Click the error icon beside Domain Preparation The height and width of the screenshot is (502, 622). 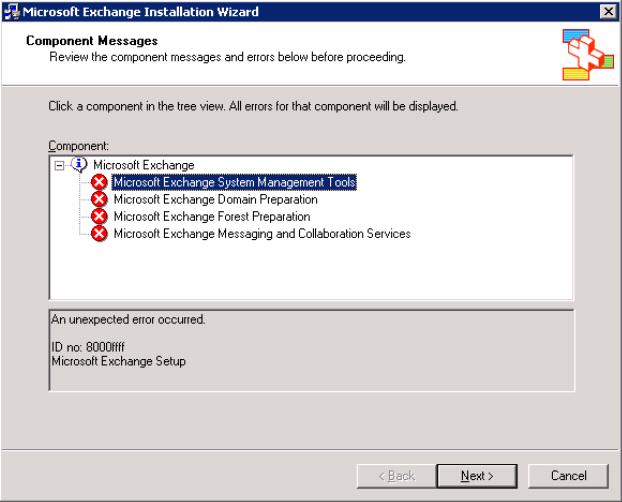99,199
